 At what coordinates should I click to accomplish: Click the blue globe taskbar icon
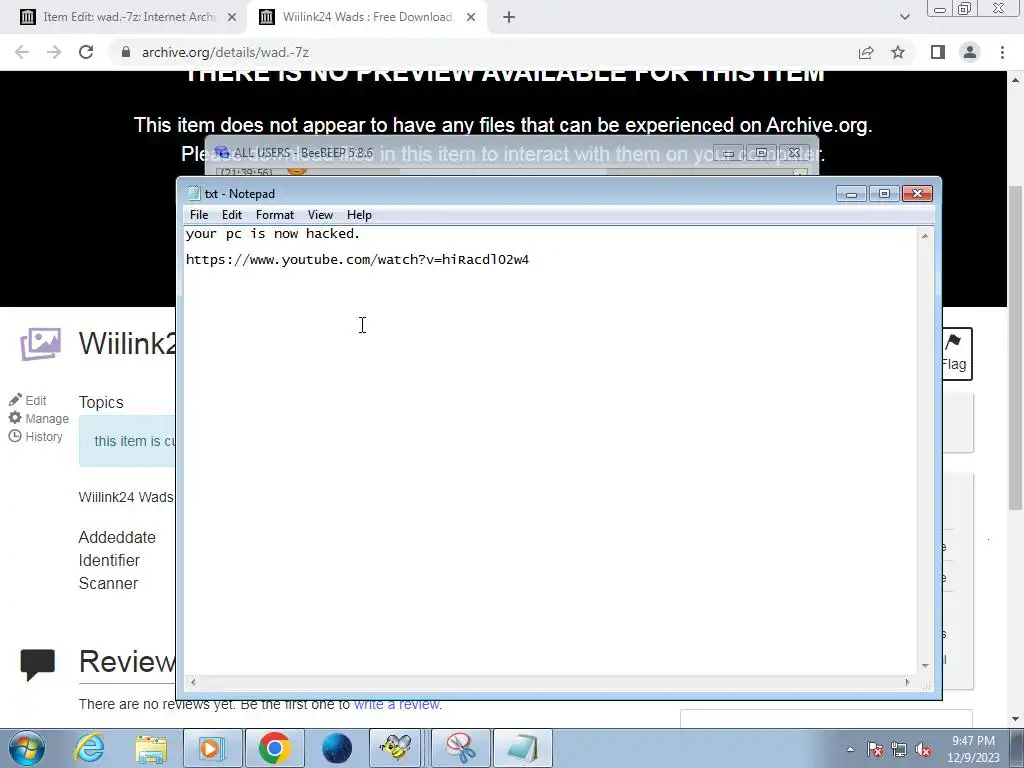click(x=336, y=748)
